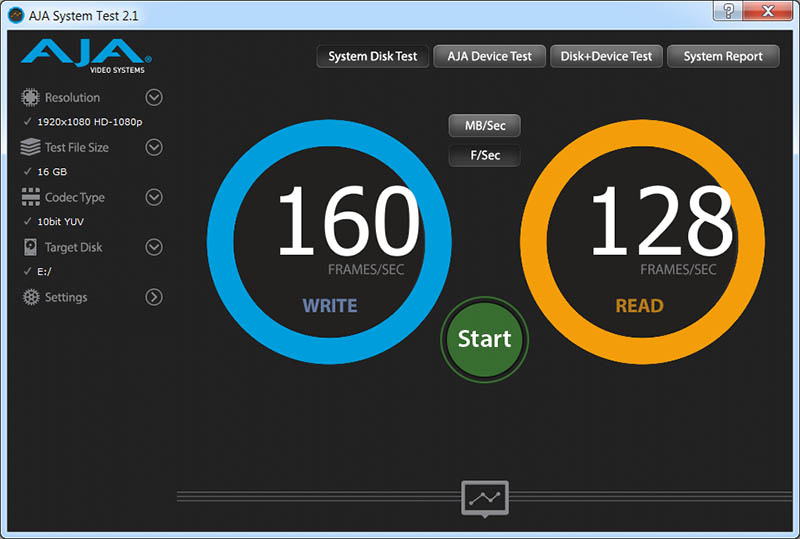Click the Resolution label
Image resolution: width=800 pixels, height=539 pixels.
click(x=72, y=97)
